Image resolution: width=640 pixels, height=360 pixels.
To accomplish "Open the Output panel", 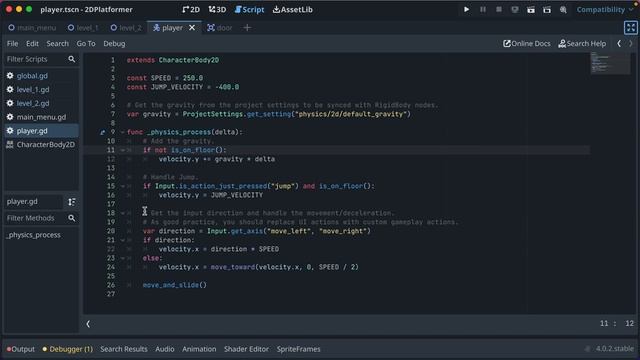I will [x=21, y=349].
